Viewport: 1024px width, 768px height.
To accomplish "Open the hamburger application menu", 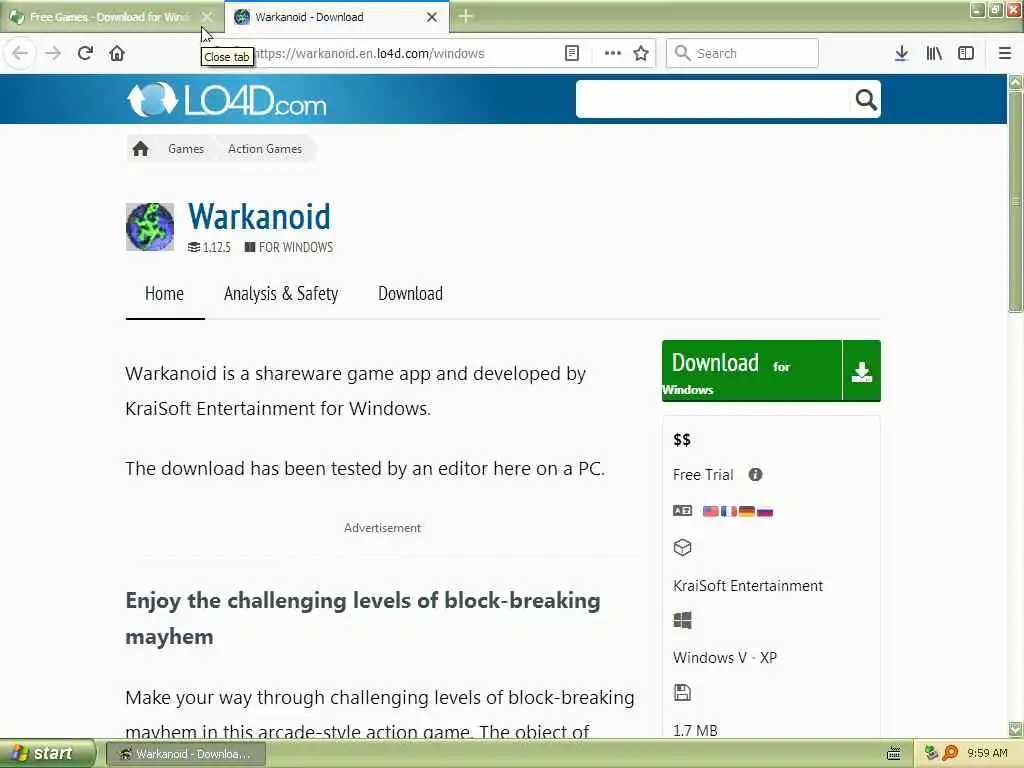I will [x=1005, y=53].
